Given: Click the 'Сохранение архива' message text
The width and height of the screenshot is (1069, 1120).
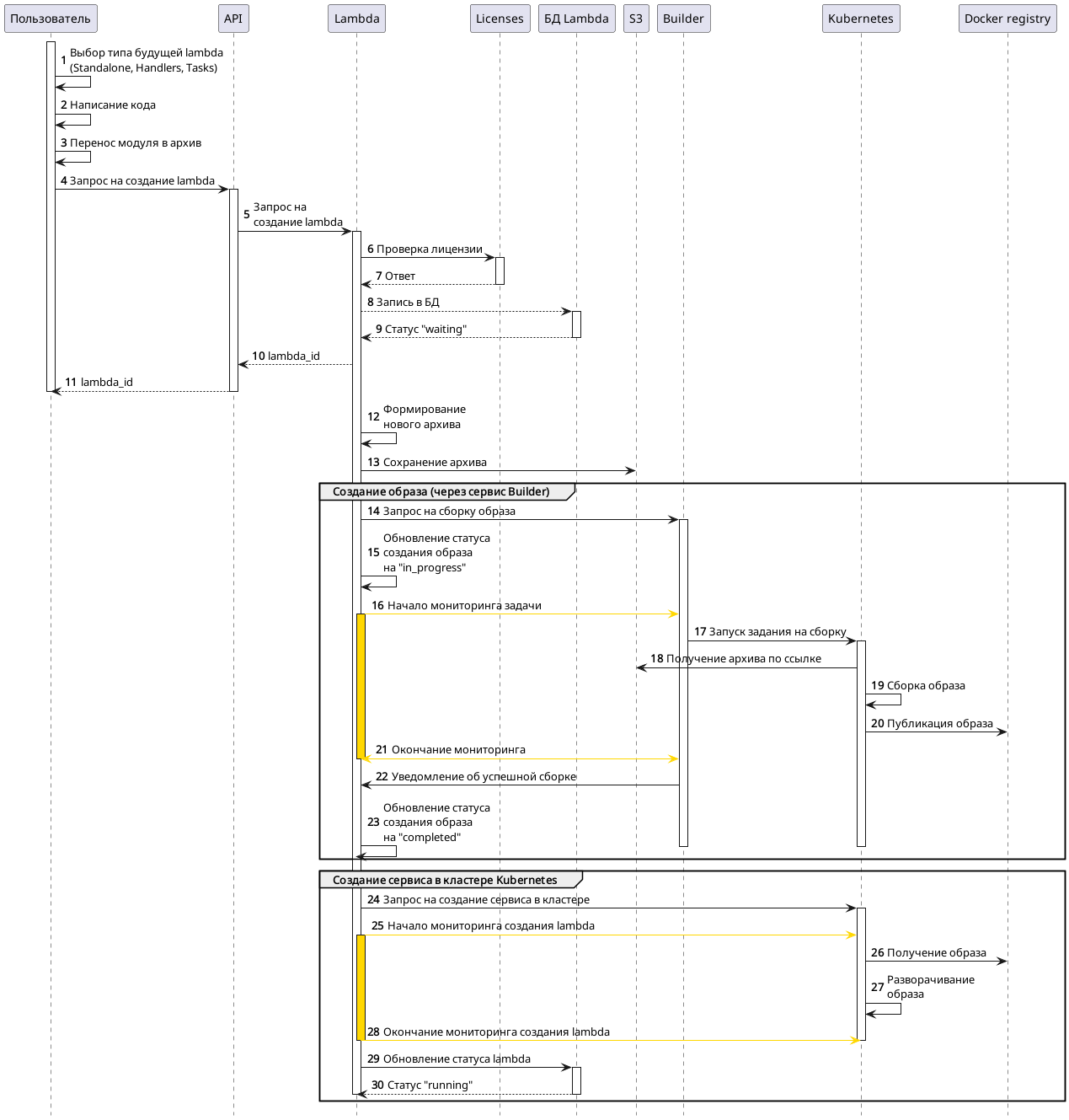Looking at the screenshot, I should coord(435,463).
